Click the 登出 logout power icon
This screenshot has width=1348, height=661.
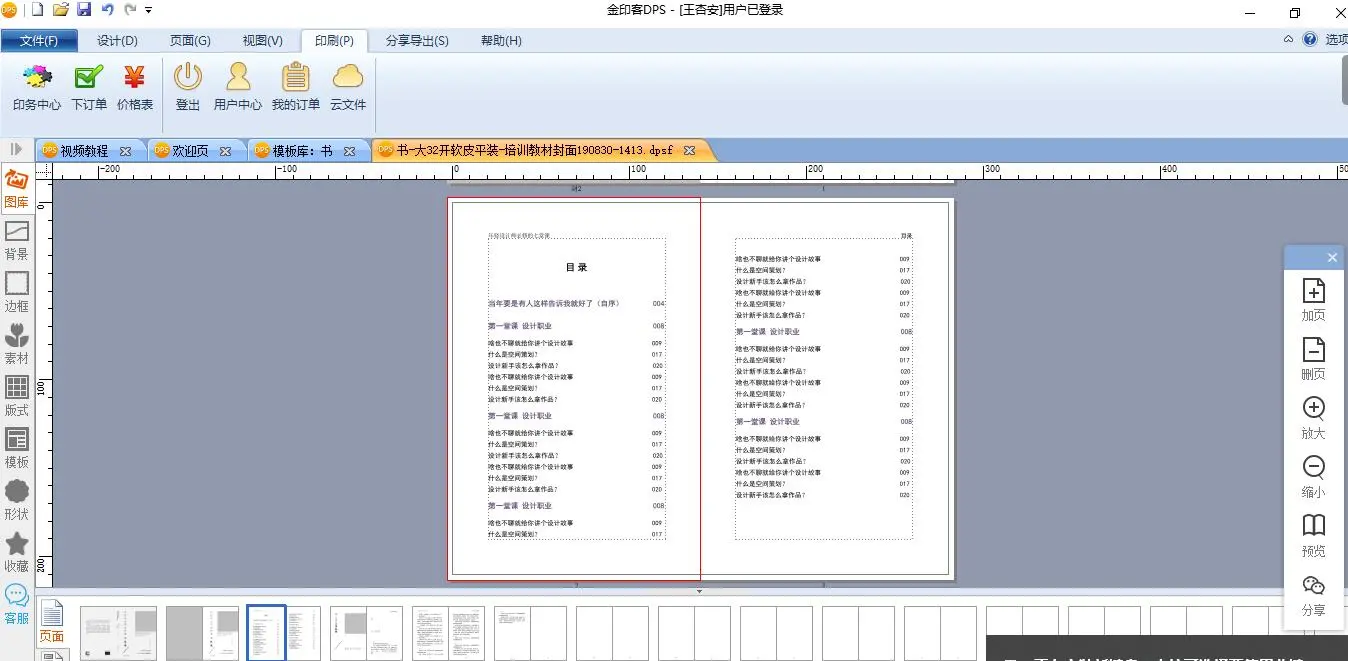tap(188, 86)
